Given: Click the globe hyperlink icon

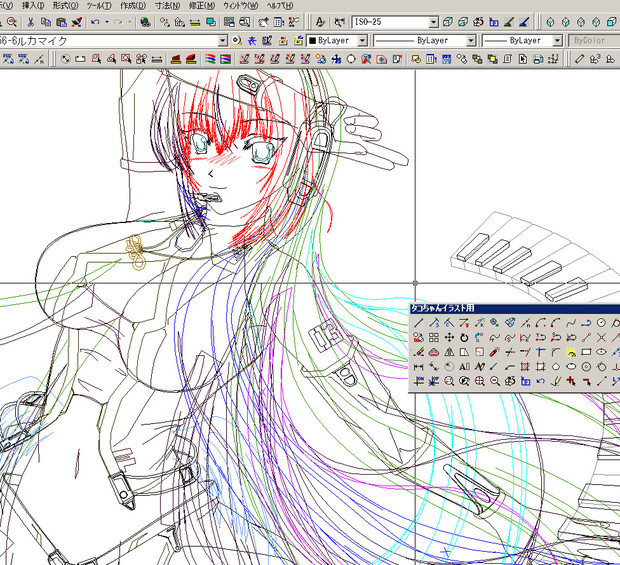Looking at the screenshot, I should point(145,22).
